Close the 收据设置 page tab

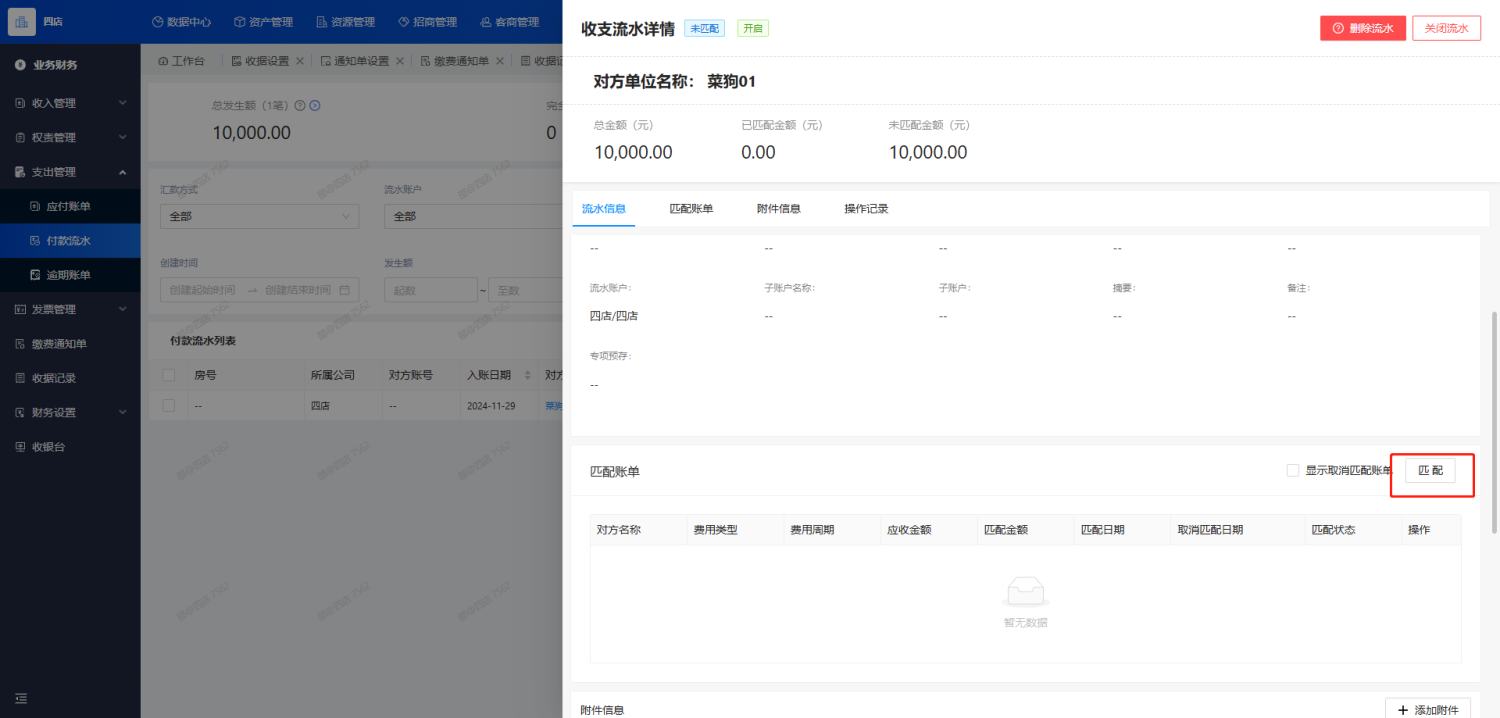point(300,61)
